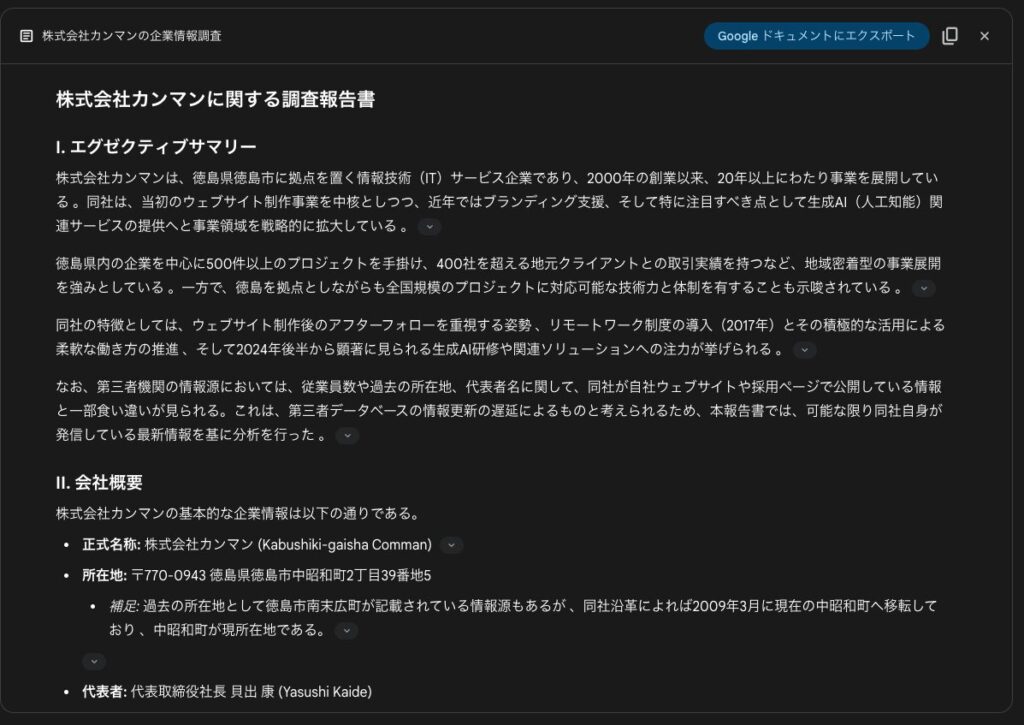The width and height of the screenshot is (1024, 725).
Task: Click the address 〒770-0943 徳島県徳島市中昭和町2丁目39番地5
Action: point(281,575)
